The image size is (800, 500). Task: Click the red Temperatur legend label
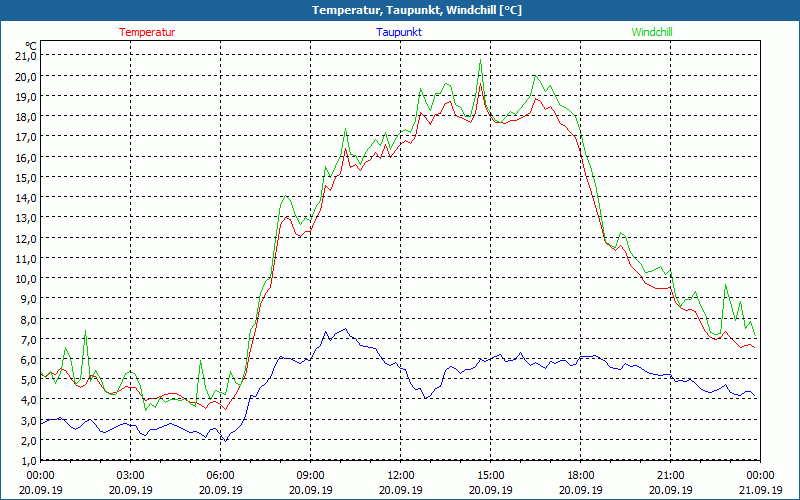click(147, 32)
